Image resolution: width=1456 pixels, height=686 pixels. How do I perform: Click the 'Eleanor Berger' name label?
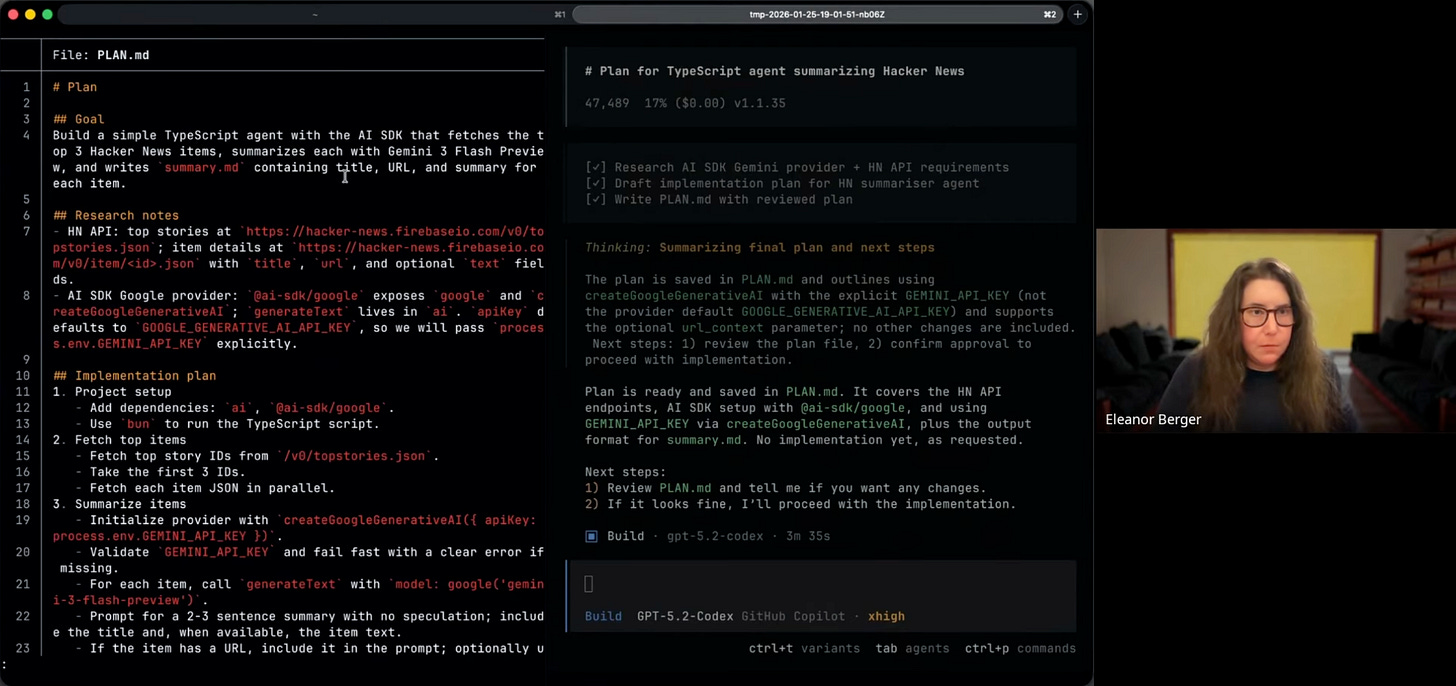tap(1153, 420)
